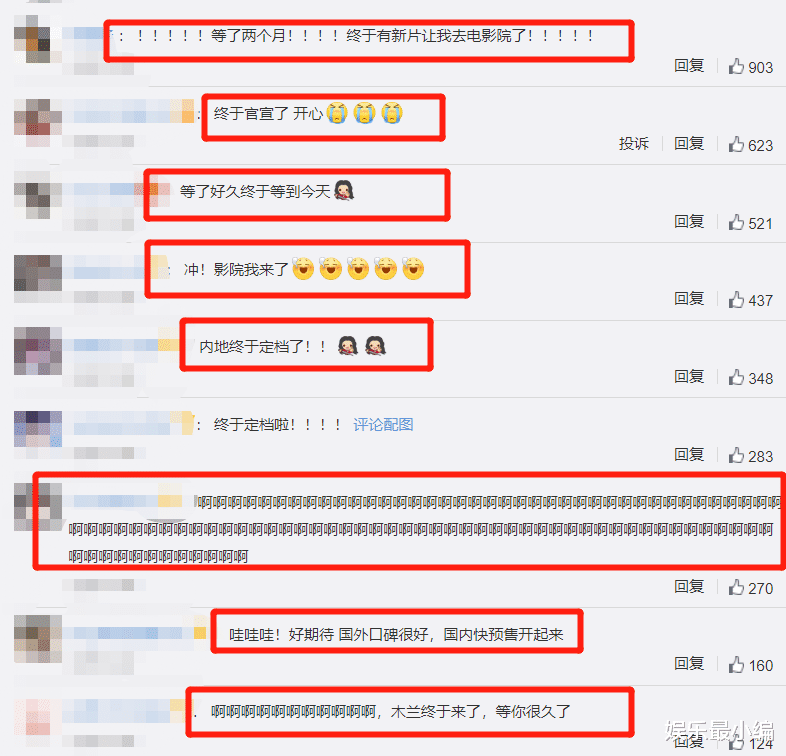
Task: Reply to the 等了两个月 comment
Action: [689, 66]
